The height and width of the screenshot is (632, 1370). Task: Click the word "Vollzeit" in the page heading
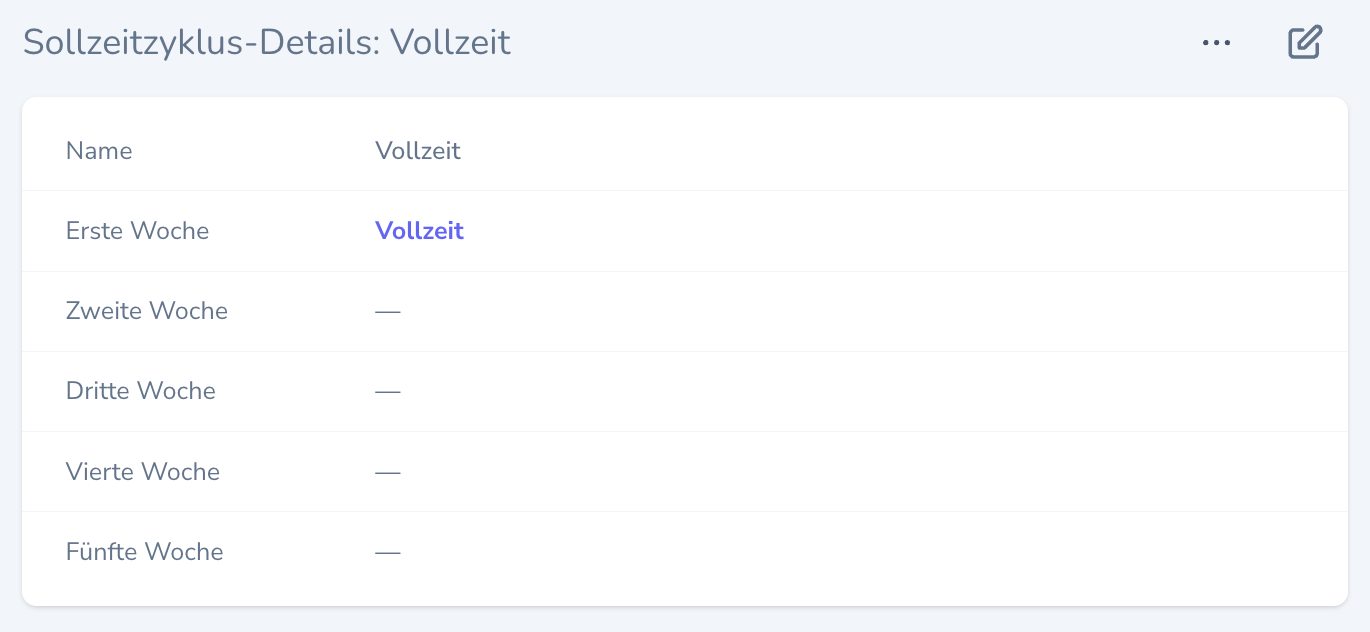click(450, 43)
